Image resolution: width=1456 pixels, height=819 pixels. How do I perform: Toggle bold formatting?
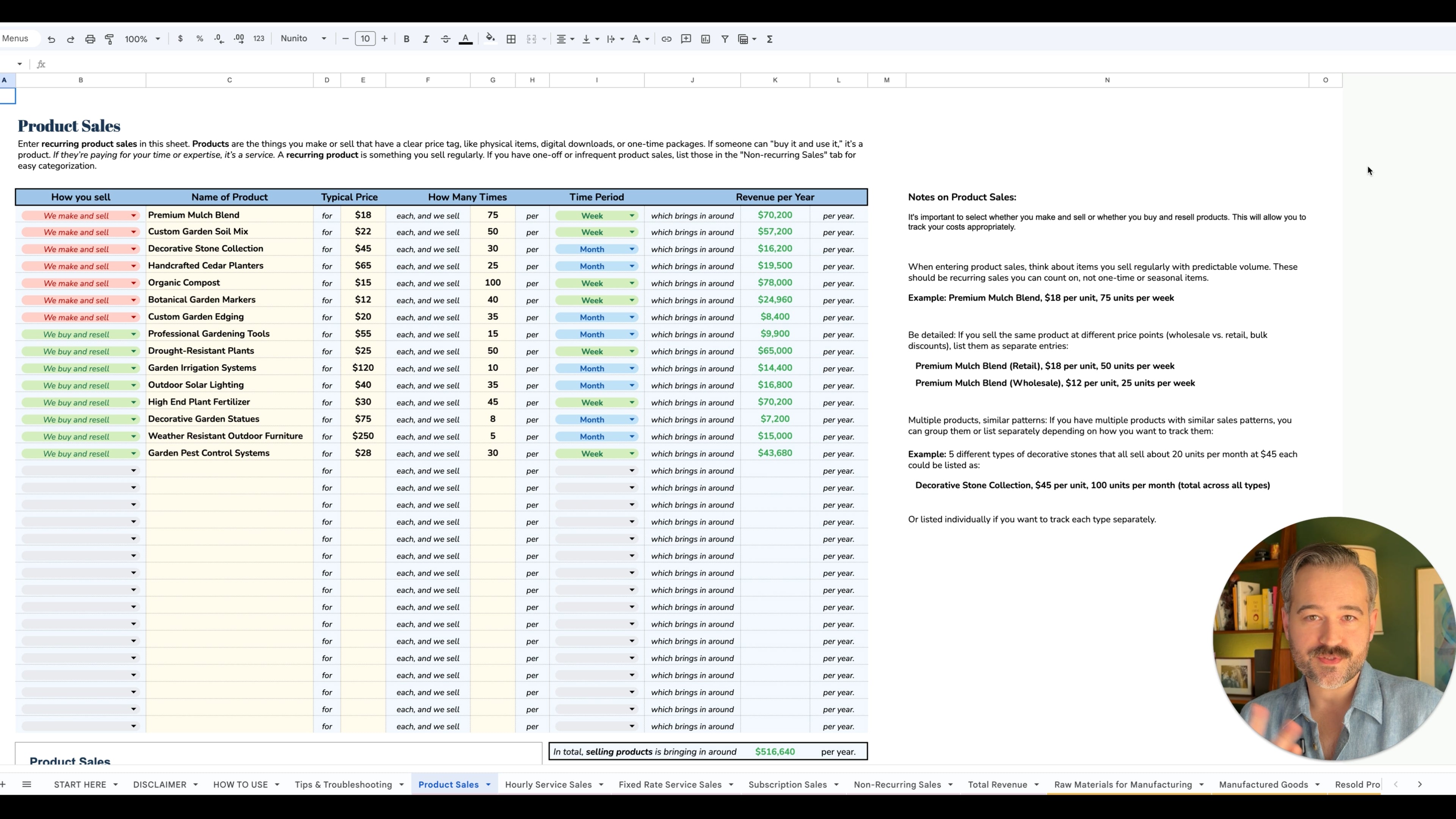[406, 39]
